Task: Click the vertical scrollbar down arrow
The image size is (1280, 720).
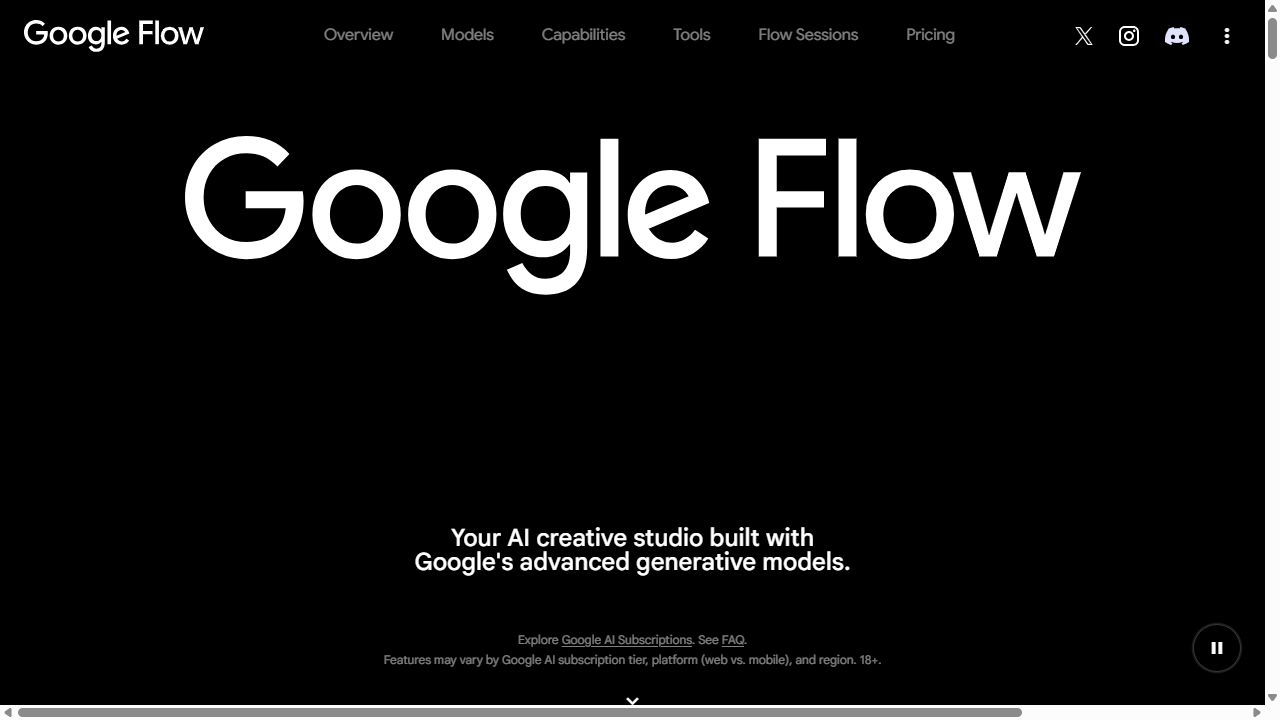Action: pos(1272,697)
